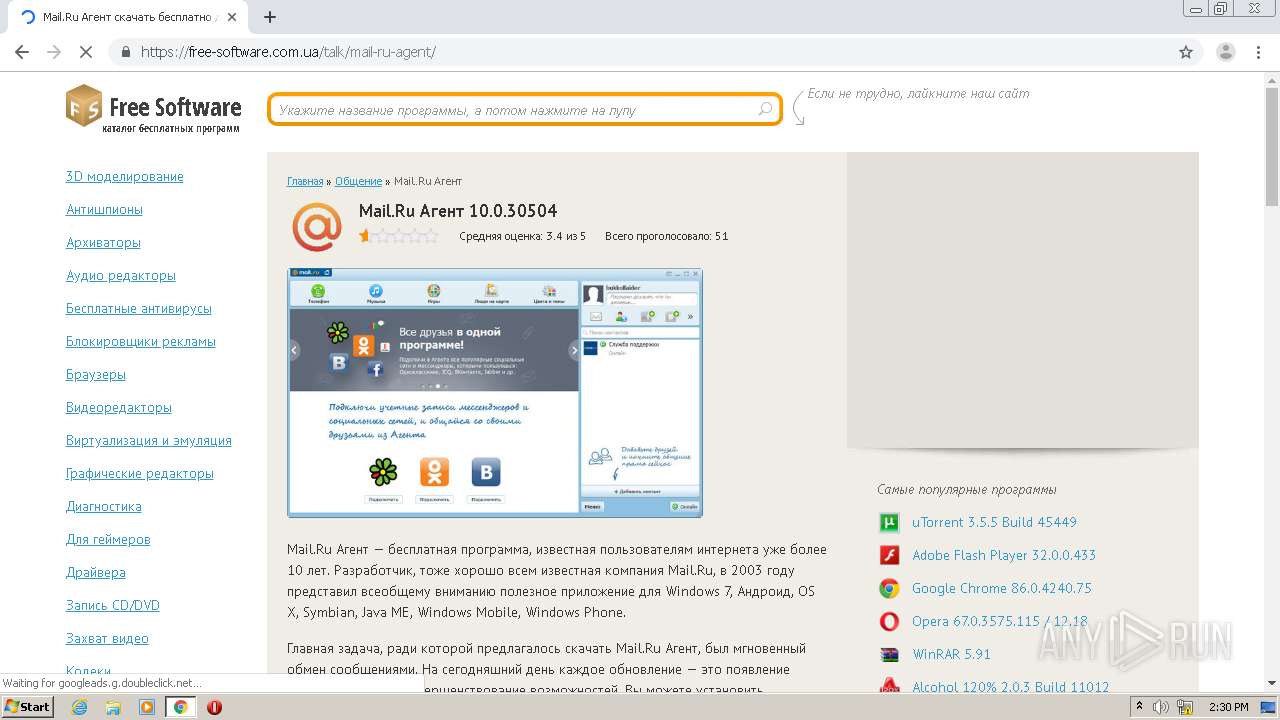Open the Mail.Ru Агент screenshot thumbnail

(x=495, y=393)
